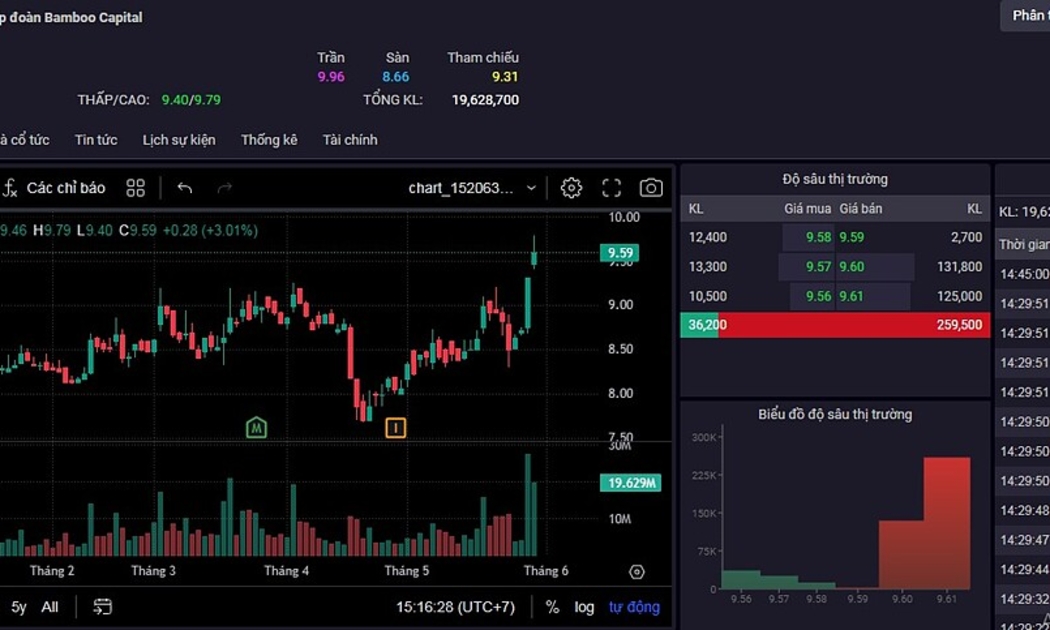Set the chart range to All
The image size is (1050, 630).
50,607
